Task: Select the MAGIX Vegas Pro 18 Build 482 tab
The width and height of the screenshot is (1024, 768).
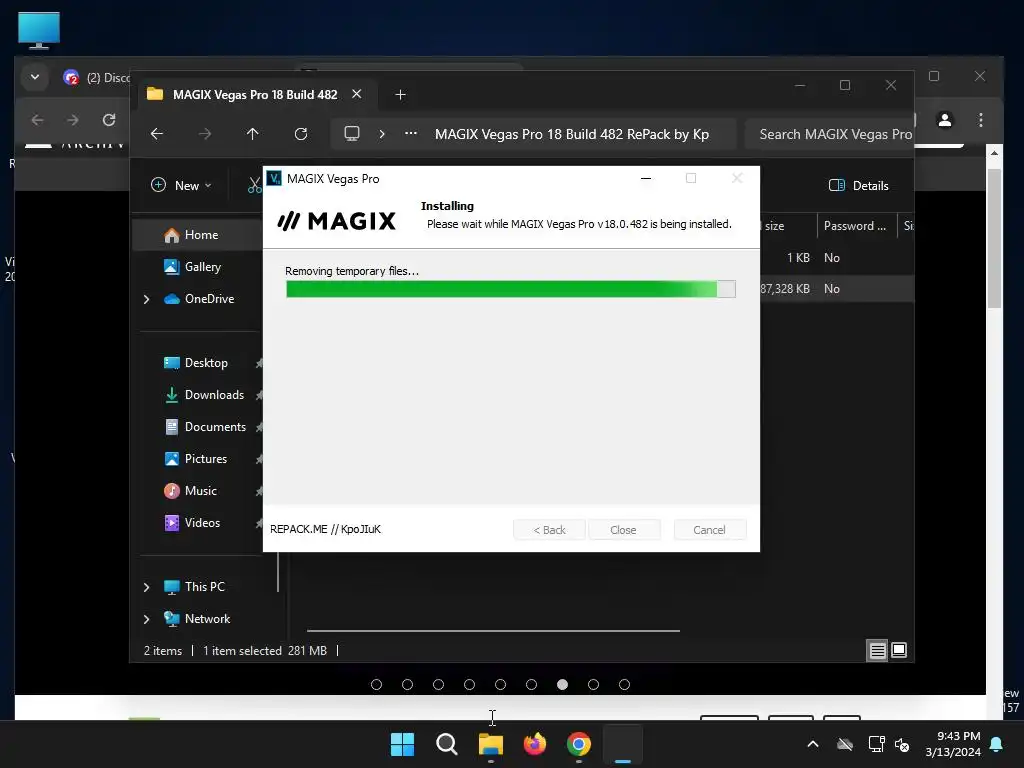Action: 255,95
